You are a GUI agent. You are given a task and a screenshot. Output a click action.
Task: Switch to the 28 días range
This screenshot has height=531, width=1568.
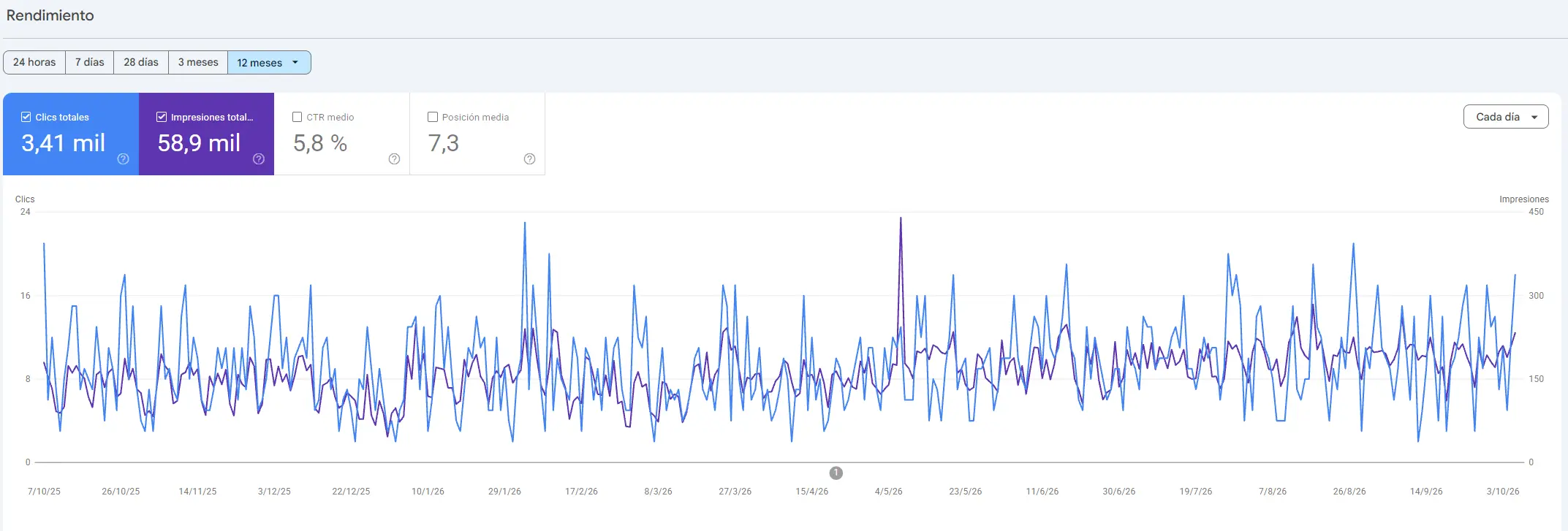pyautogui.click(x=141, y=62)
